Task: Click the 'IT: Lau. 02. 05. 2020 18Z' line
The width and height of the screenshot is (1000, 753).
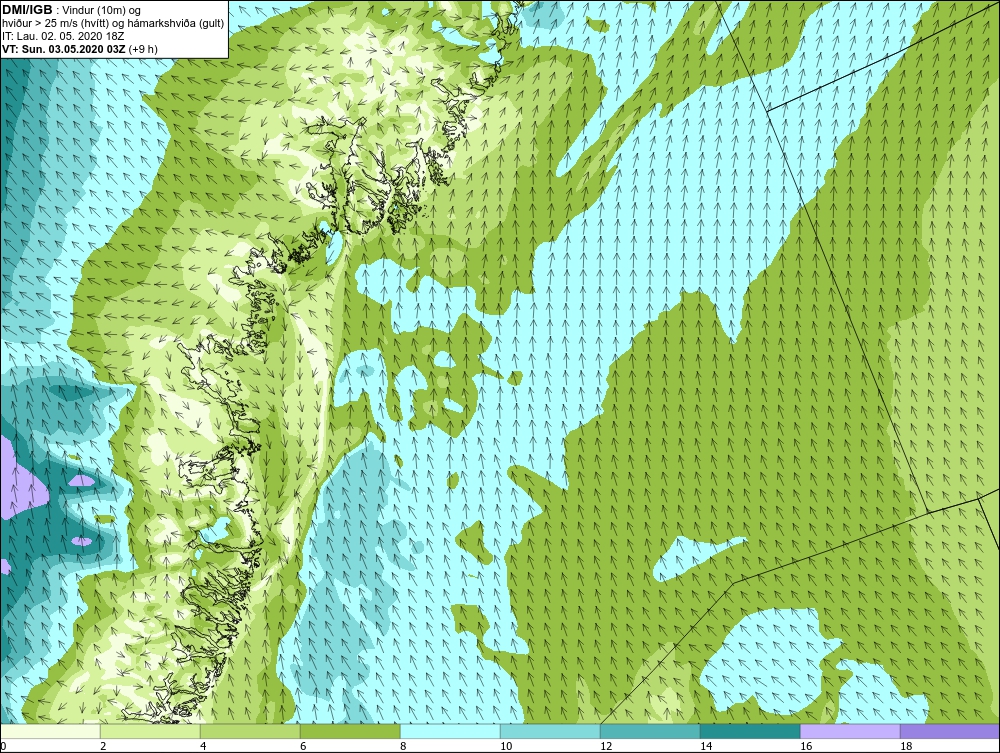Action: tap(63, 36)
